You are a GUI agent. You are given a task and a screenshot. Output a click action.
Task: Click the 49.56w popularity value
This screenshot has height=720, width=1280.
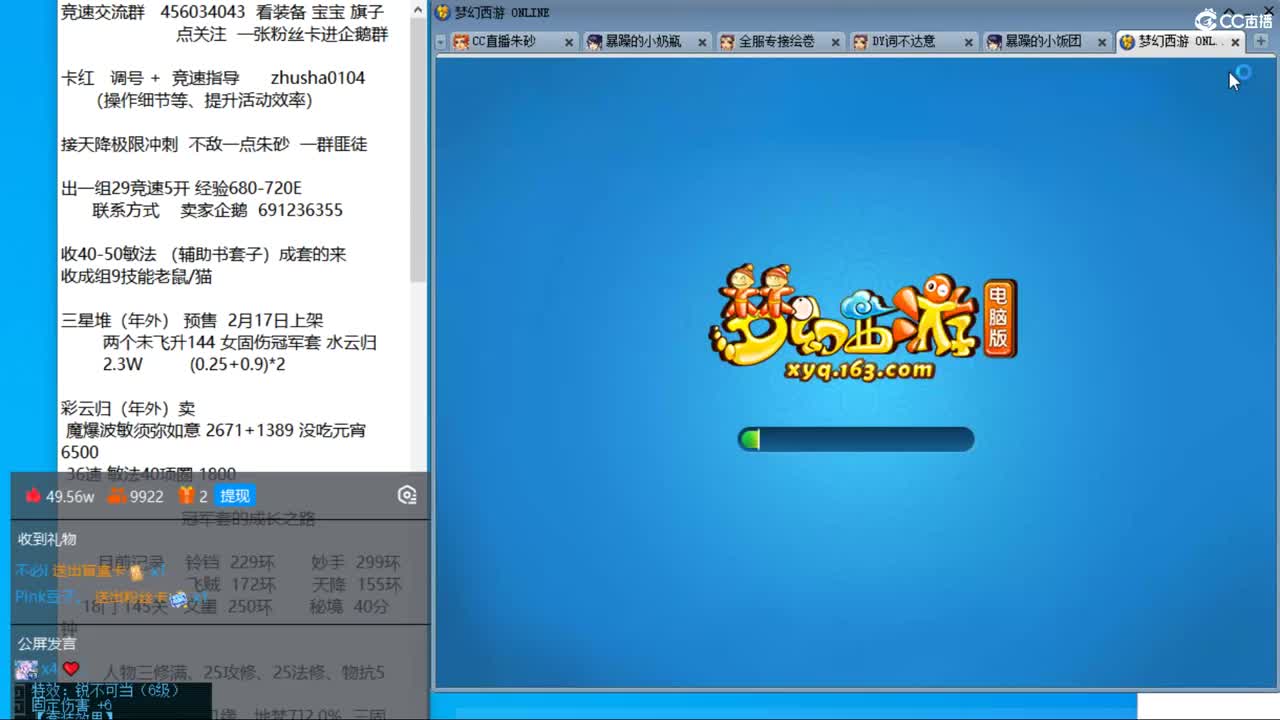[x=70, y=496]
